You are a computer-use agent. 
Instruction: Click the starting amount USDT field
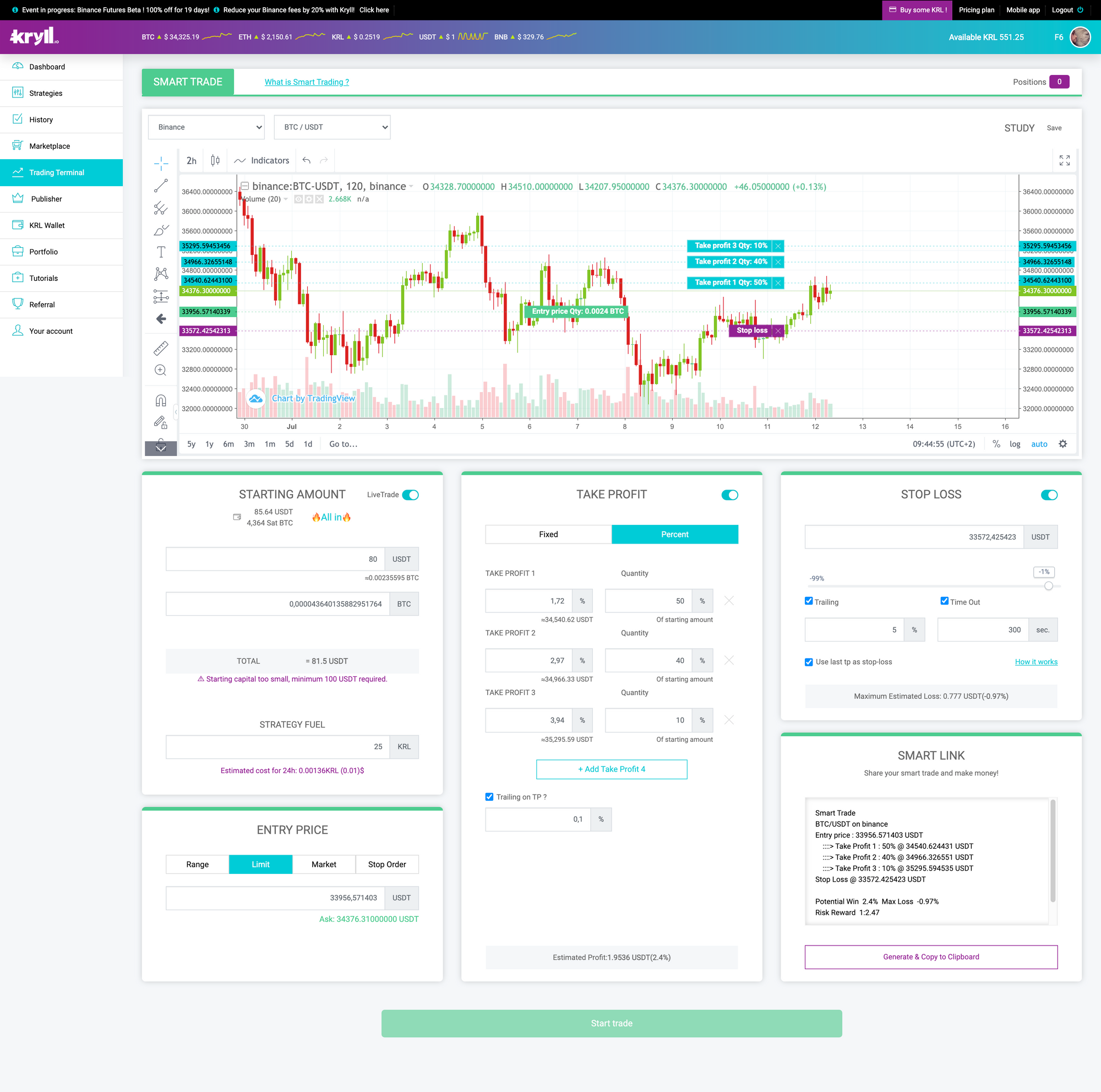pos(275,559)
